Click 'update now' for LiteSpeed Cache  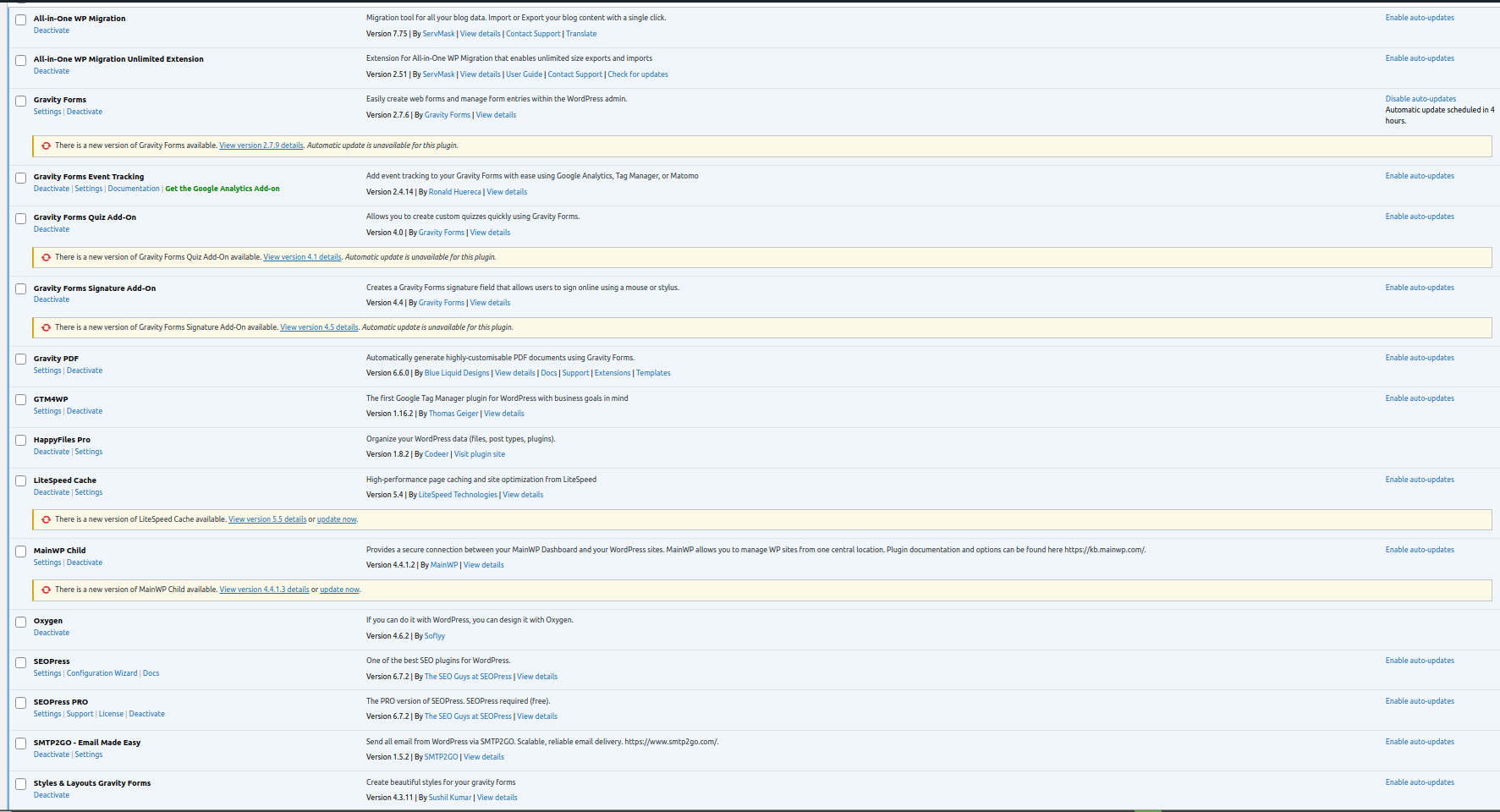click(337, 519)
